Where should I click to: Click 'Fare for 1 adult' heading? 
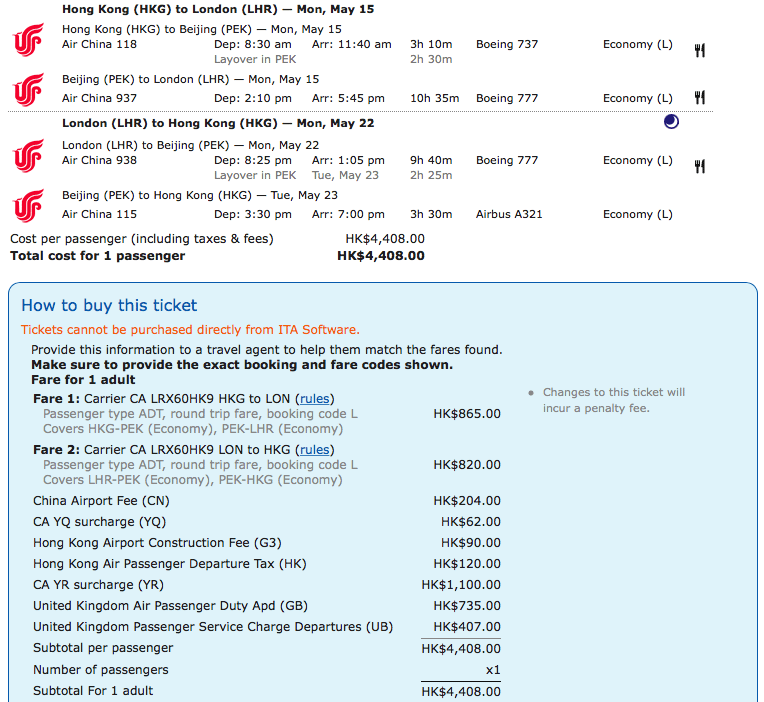83,380
